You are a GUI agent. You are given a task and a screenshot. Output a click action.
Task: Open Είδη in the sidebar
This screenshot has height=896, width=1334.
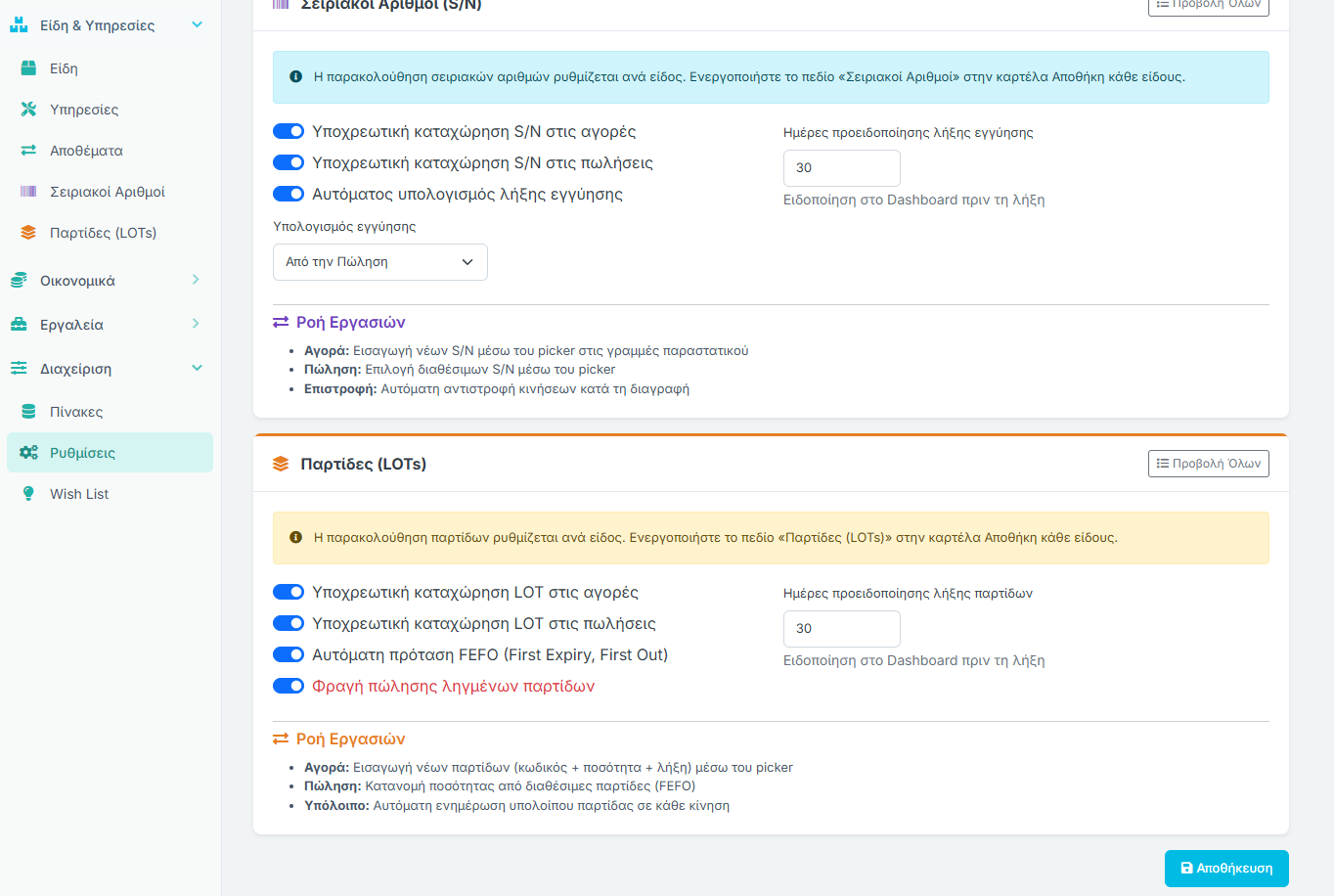coord(110,68)
